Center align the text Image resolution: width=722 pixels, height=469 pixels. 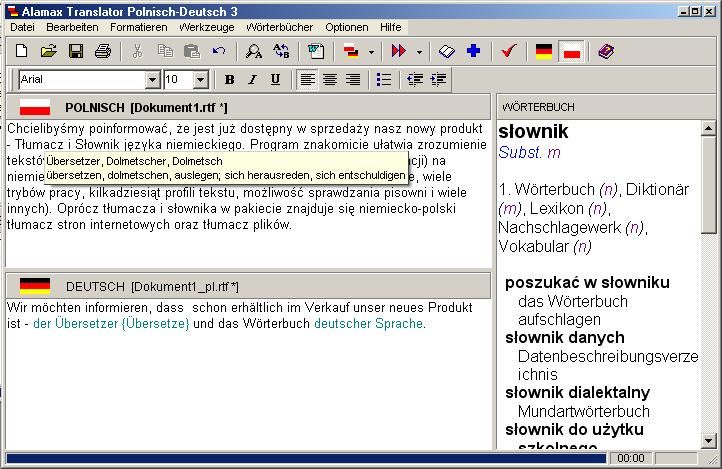(330, 80)
